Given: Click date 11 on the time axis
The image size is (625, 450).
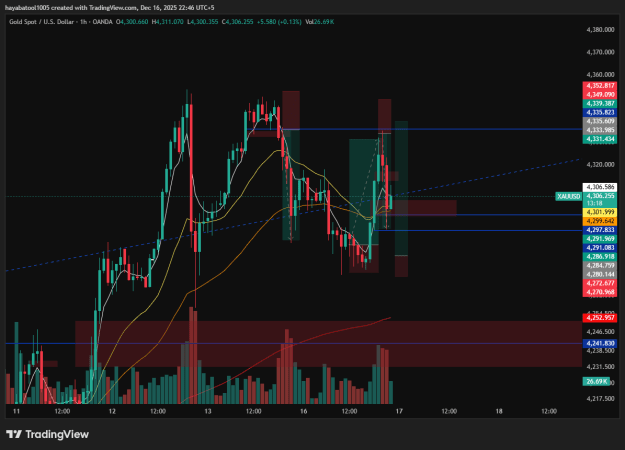Looking at the screenshot, I should (x=16, y=411).
